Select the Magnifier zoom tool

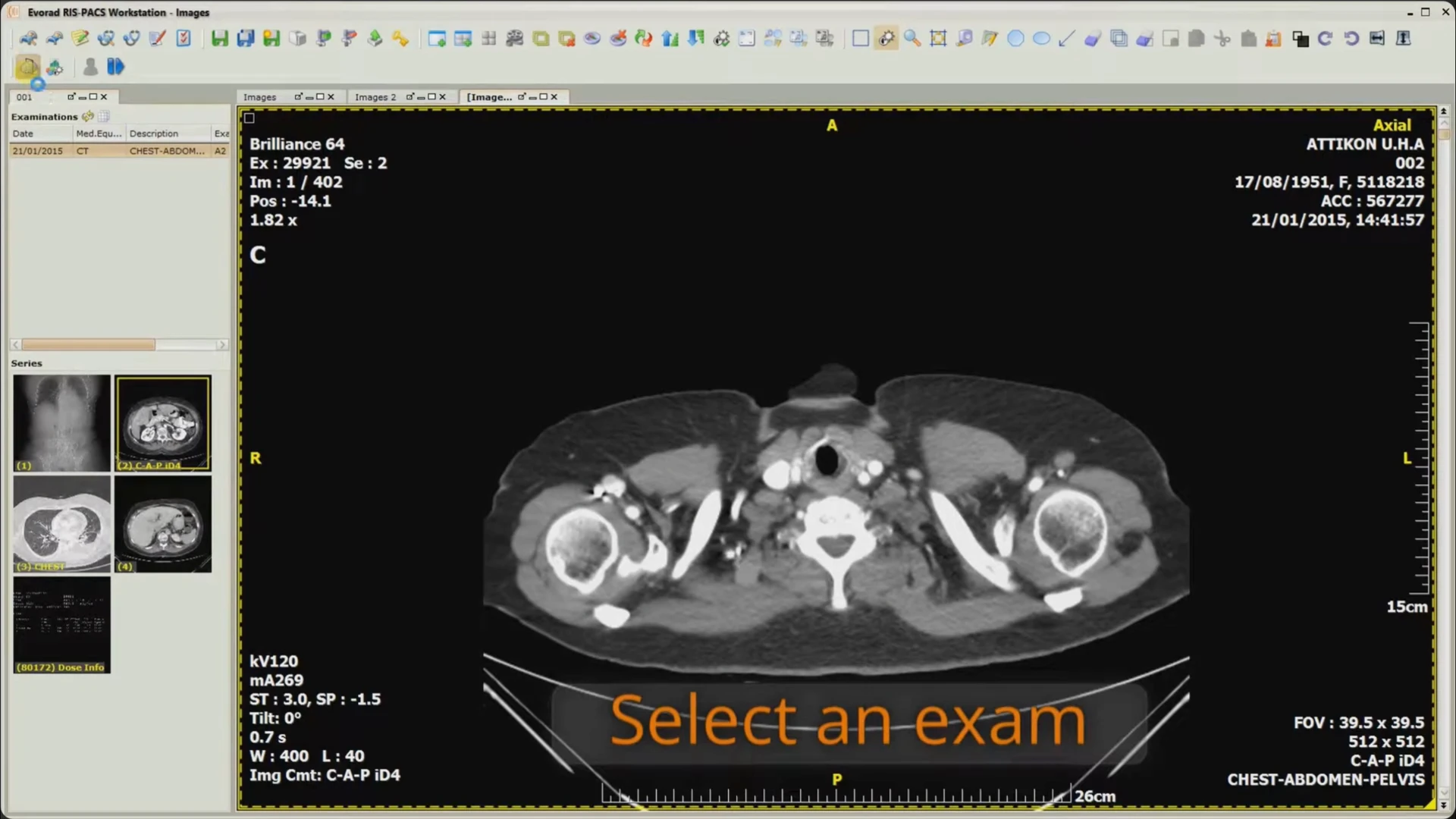(912, 38)
